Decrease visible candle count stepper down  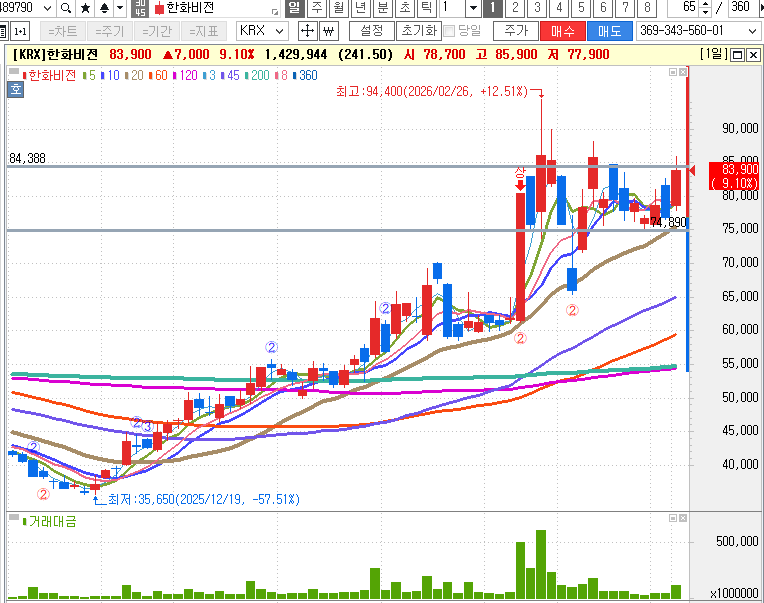click(x=705, y=12)
